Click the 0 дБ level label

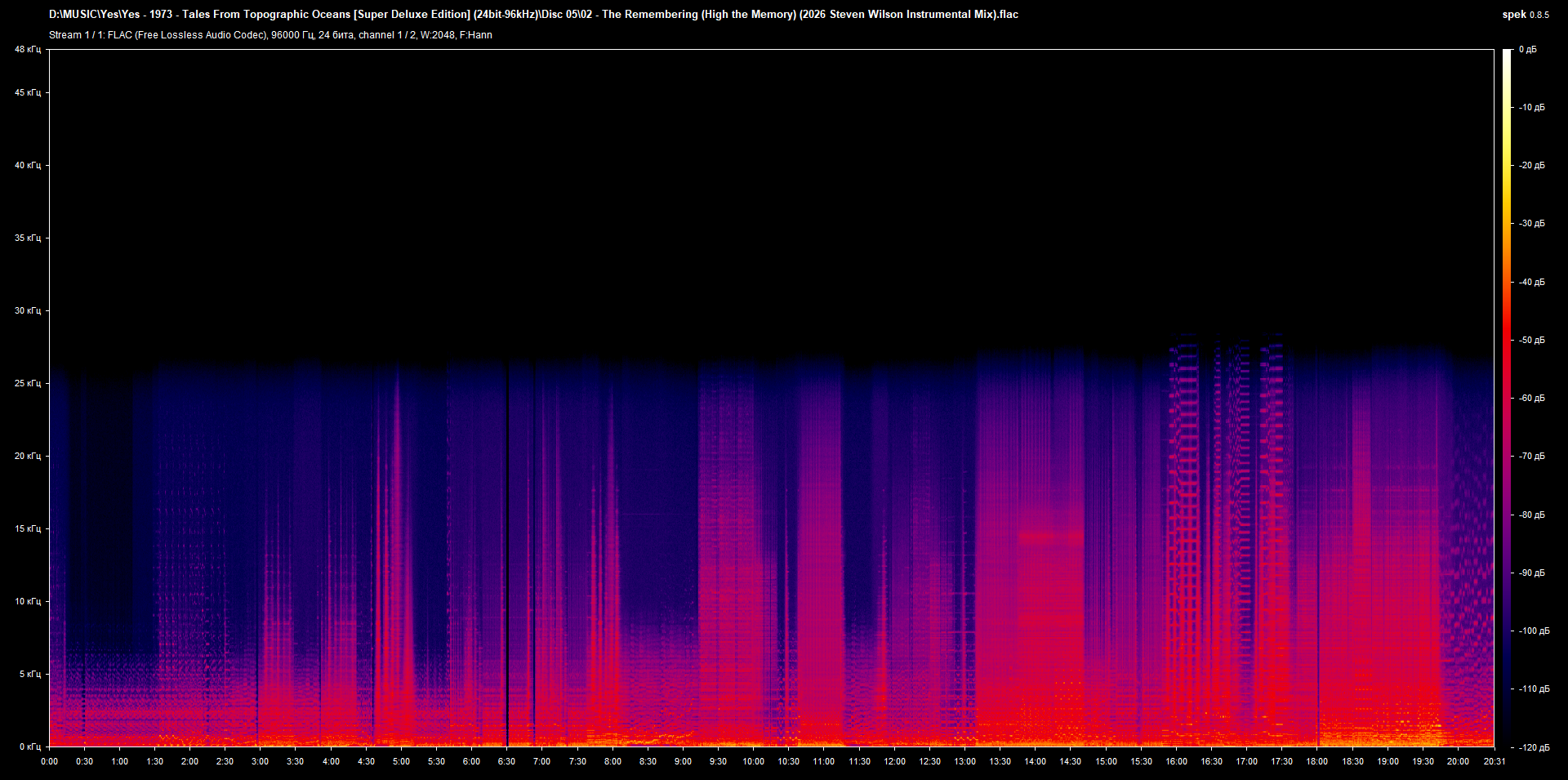coord(1528,50)
